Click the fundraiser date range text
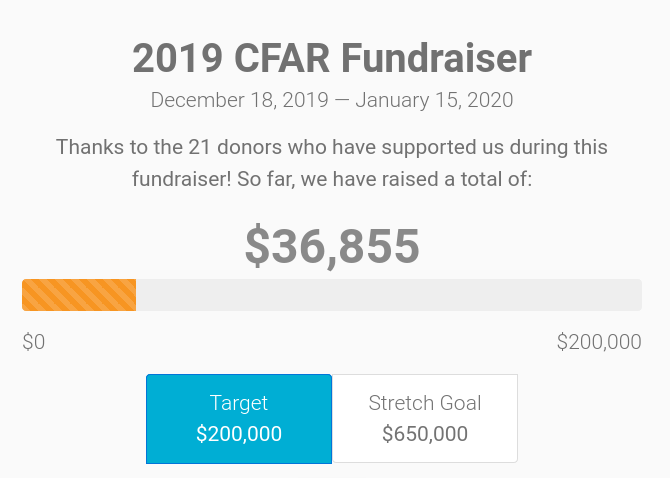The height and width of the screenshot is (478, 670). [x=332, y=100]
